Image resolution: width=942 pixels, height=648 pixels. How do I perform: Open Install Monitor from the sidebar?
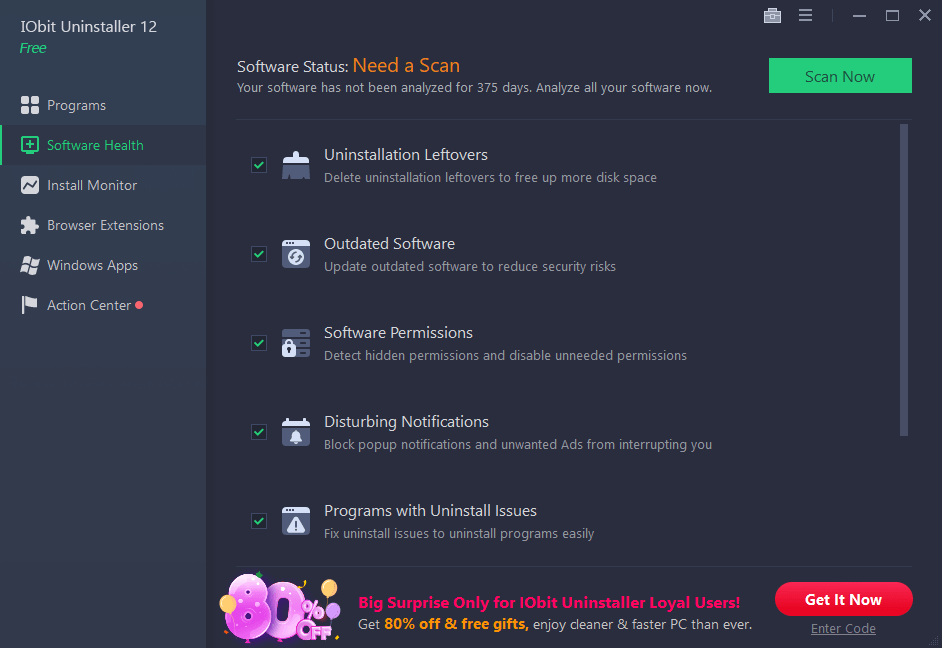(92, 184)
